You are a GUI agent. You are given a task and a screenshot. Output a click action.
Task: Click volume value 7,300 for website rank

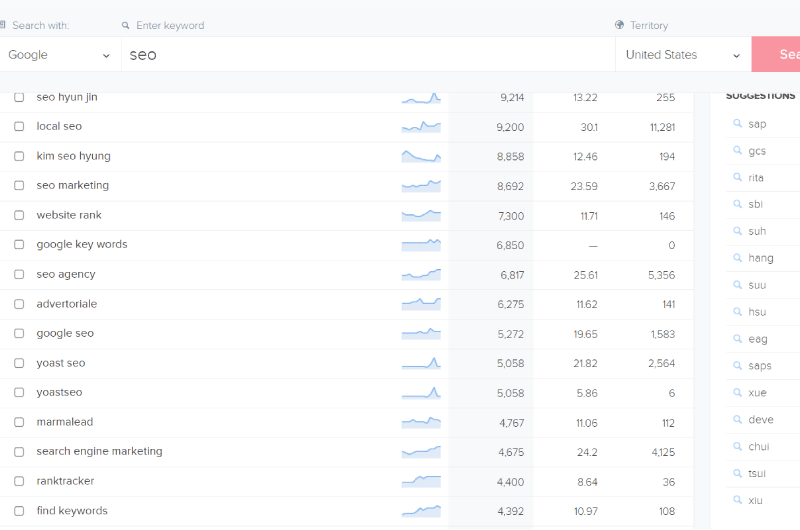click(x=511, y=216)
